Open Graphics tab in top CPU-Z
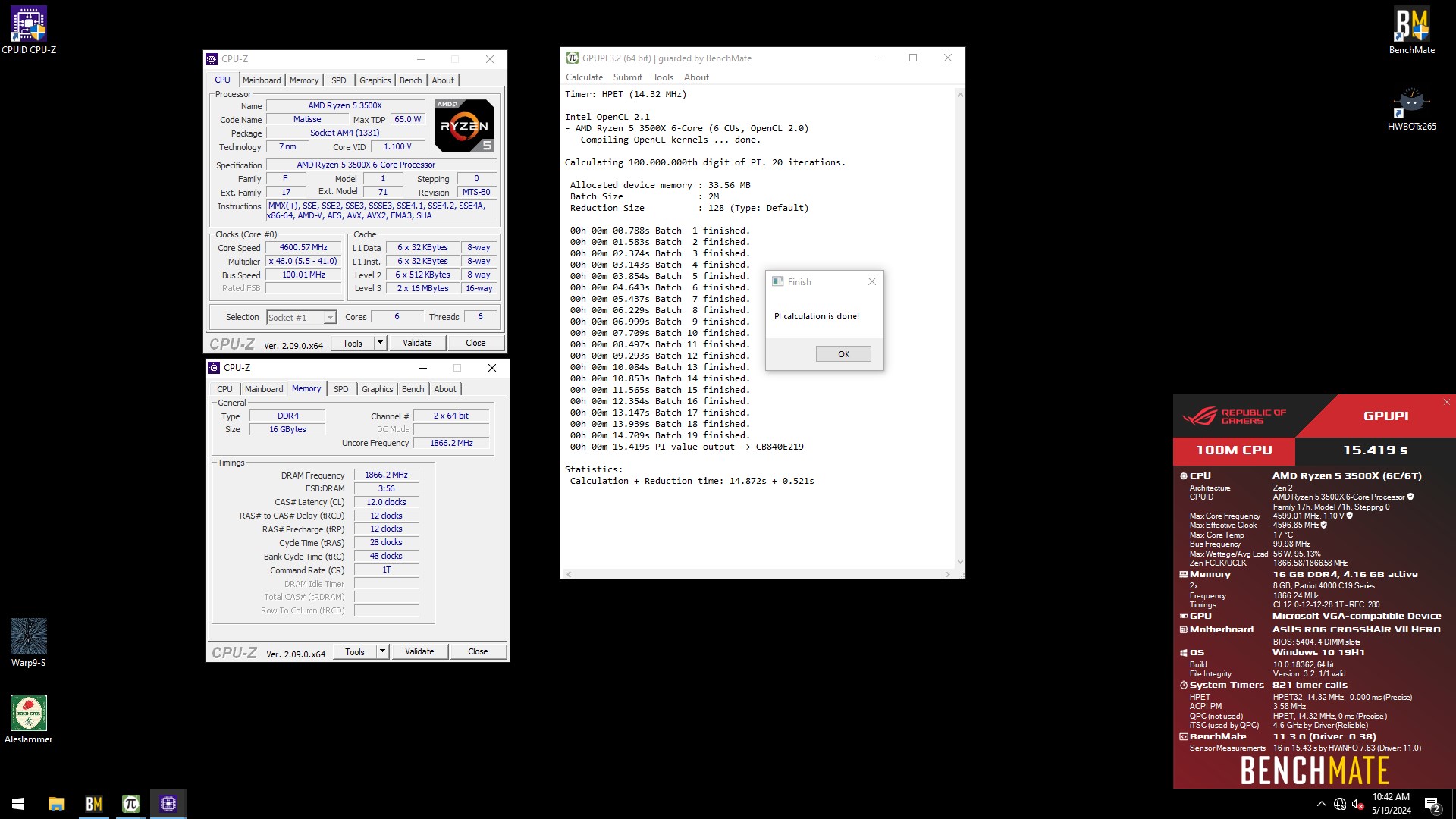This screenshot has width=1456, height=819. click(x=375, y=80)
